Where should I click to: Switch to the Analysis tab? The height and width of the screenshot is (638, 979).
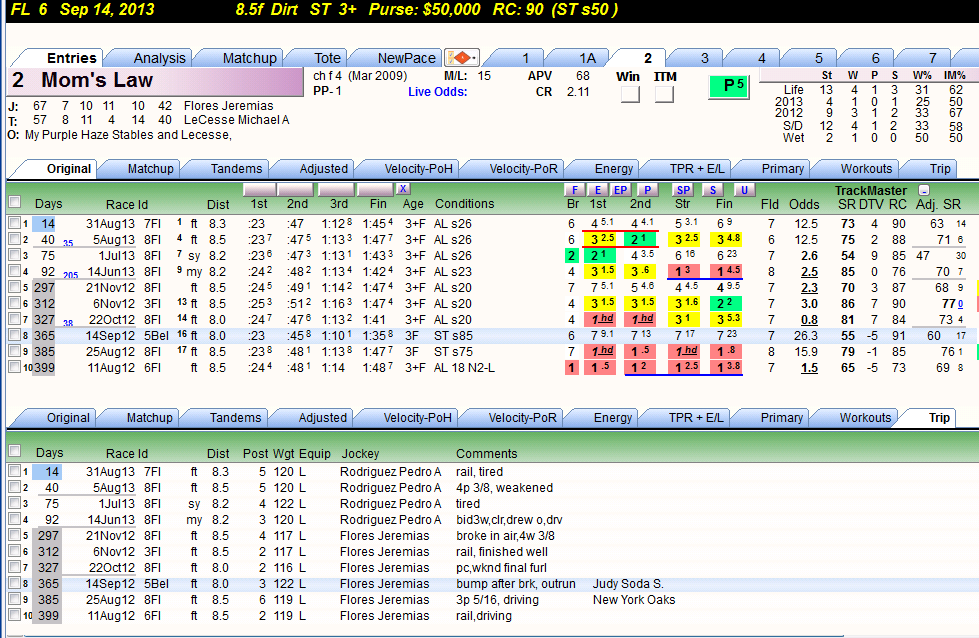coord(159,58)
